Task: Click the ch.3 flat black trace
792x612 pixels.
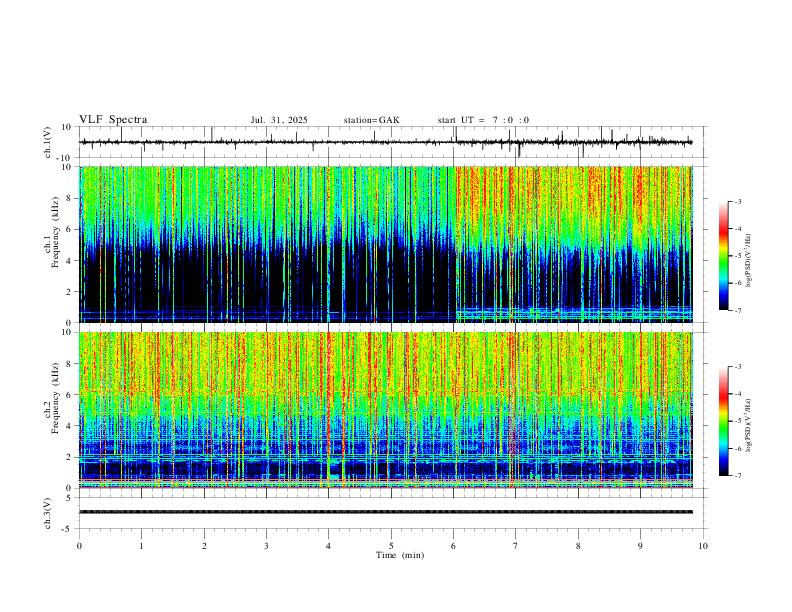Action: 386,512
